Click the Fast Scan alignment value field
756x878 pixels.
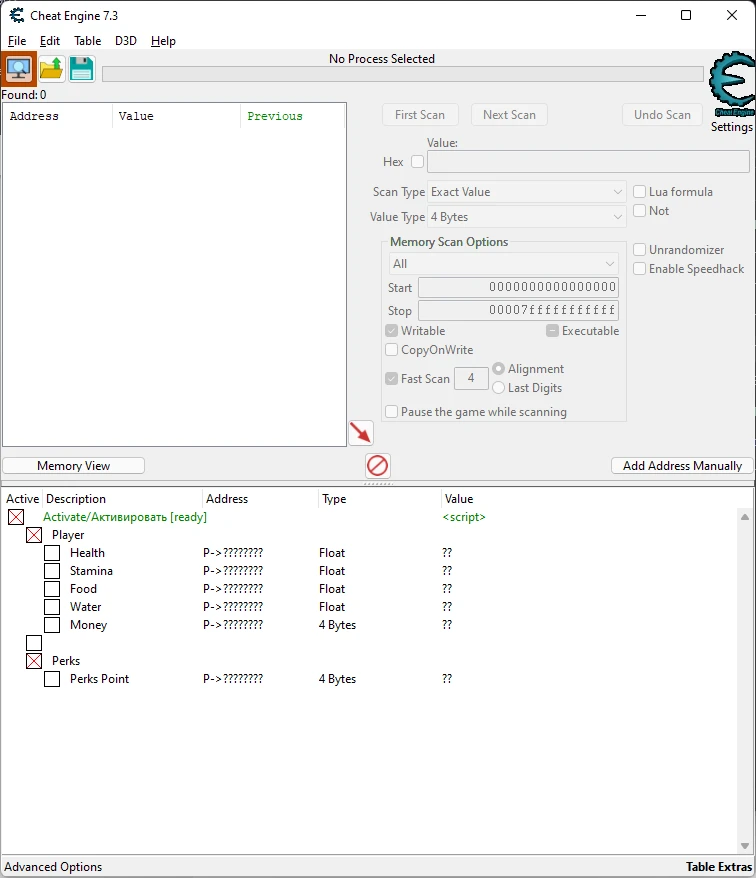[x=471, y=379]
